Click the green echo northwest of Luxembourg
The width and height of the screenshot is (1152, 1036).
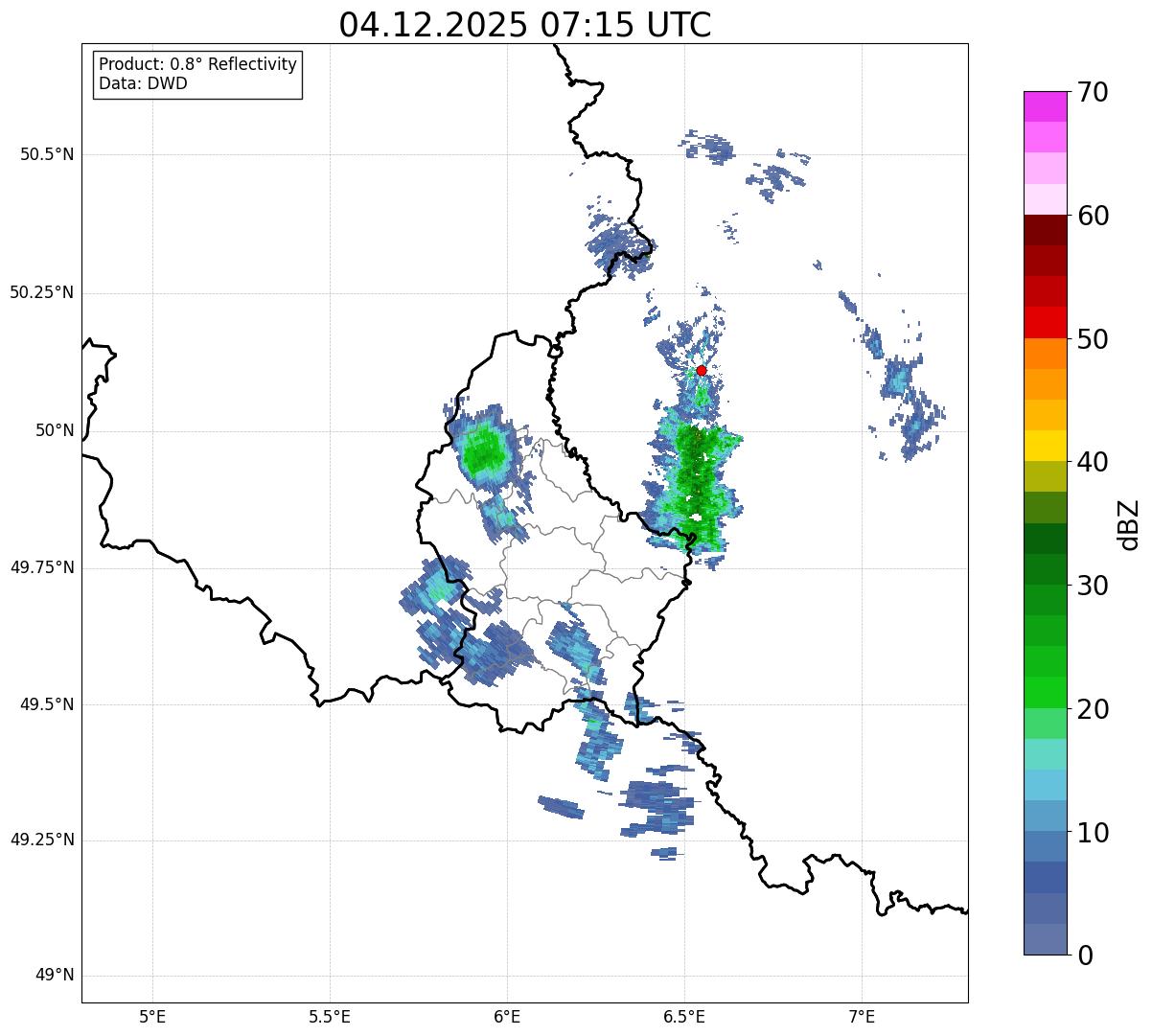point(484,449)
